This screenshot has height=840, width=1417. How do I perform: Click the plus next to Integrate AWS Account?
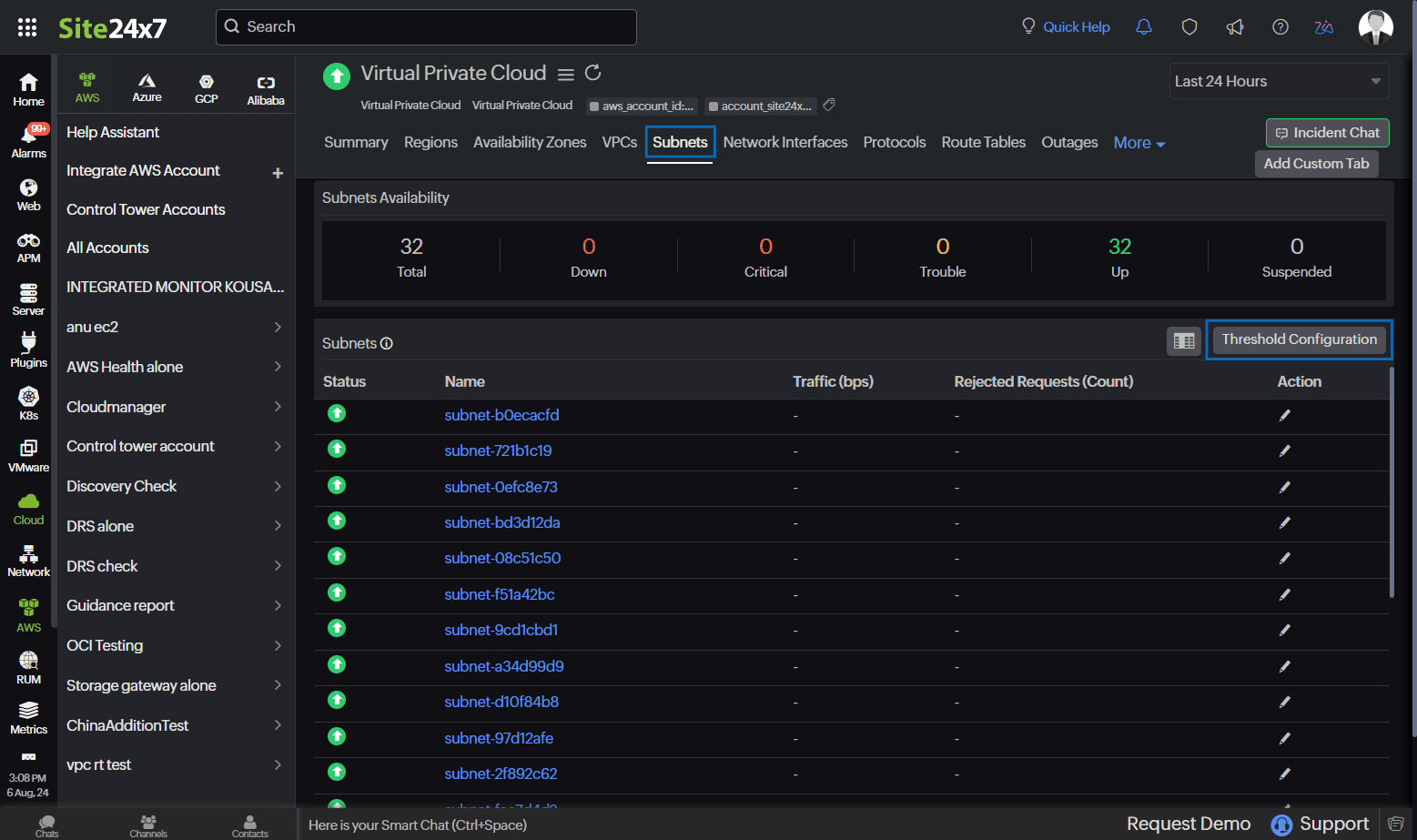(x=278, y=173)
